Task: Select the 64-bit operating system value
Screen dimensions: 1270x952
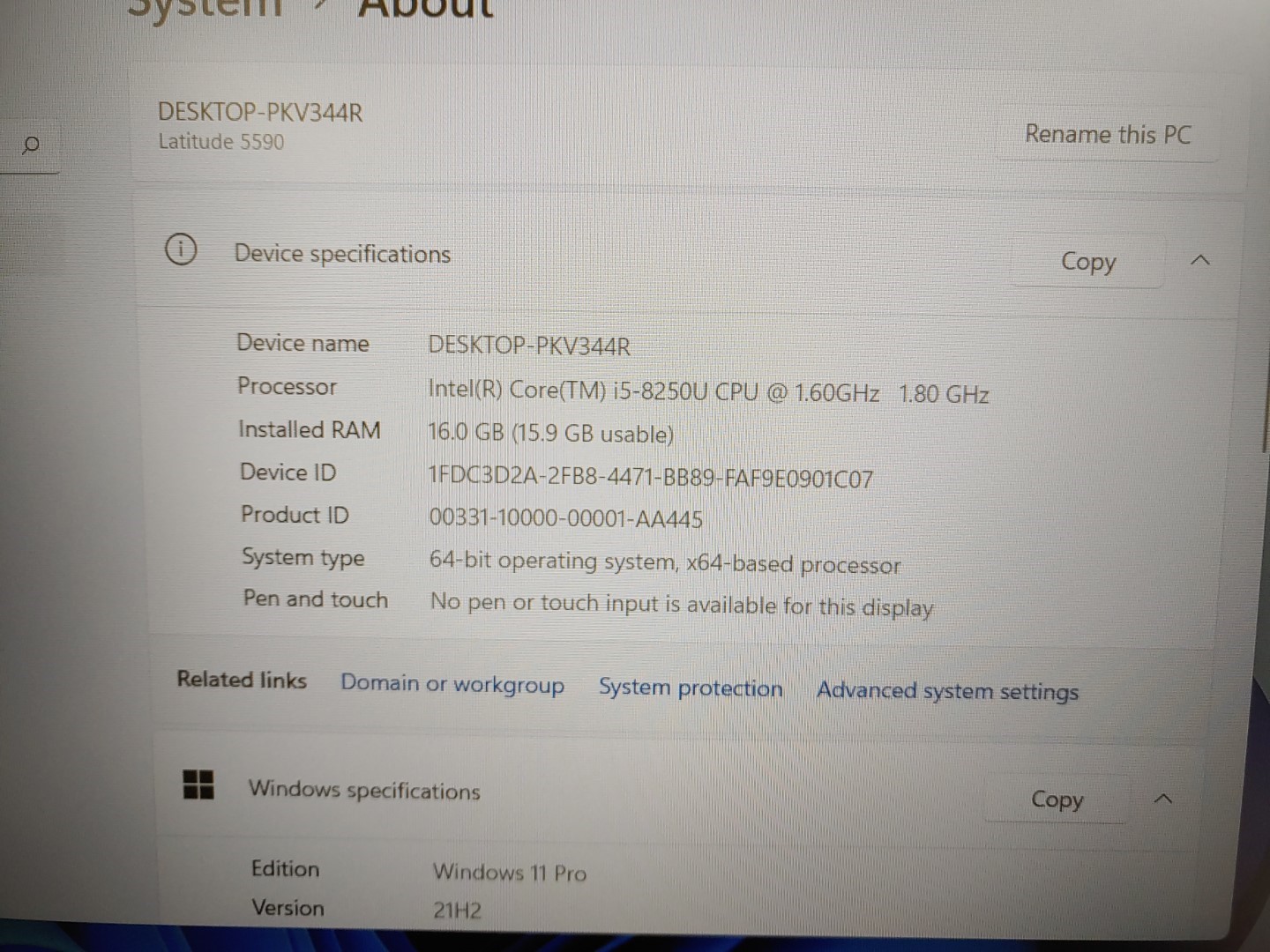Action: point(665,562)
